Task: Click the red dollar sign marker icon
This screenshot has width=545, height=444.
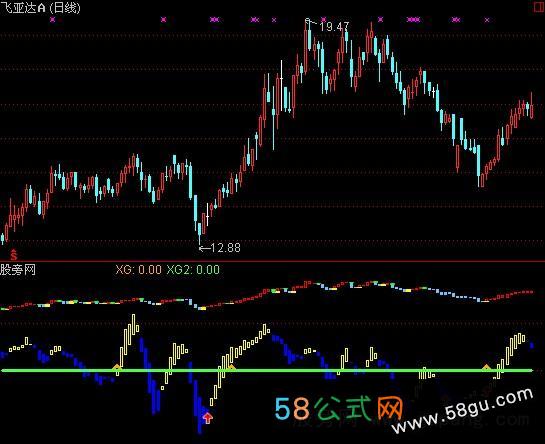Action: [x=14, y=255]
